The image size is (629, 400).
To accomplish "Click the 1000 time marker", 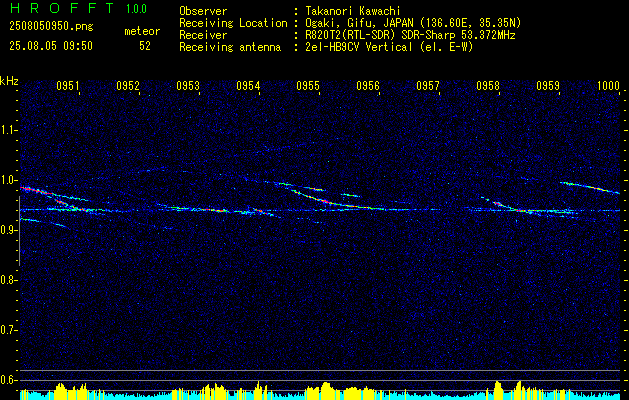I will click(x=608, y=85).
